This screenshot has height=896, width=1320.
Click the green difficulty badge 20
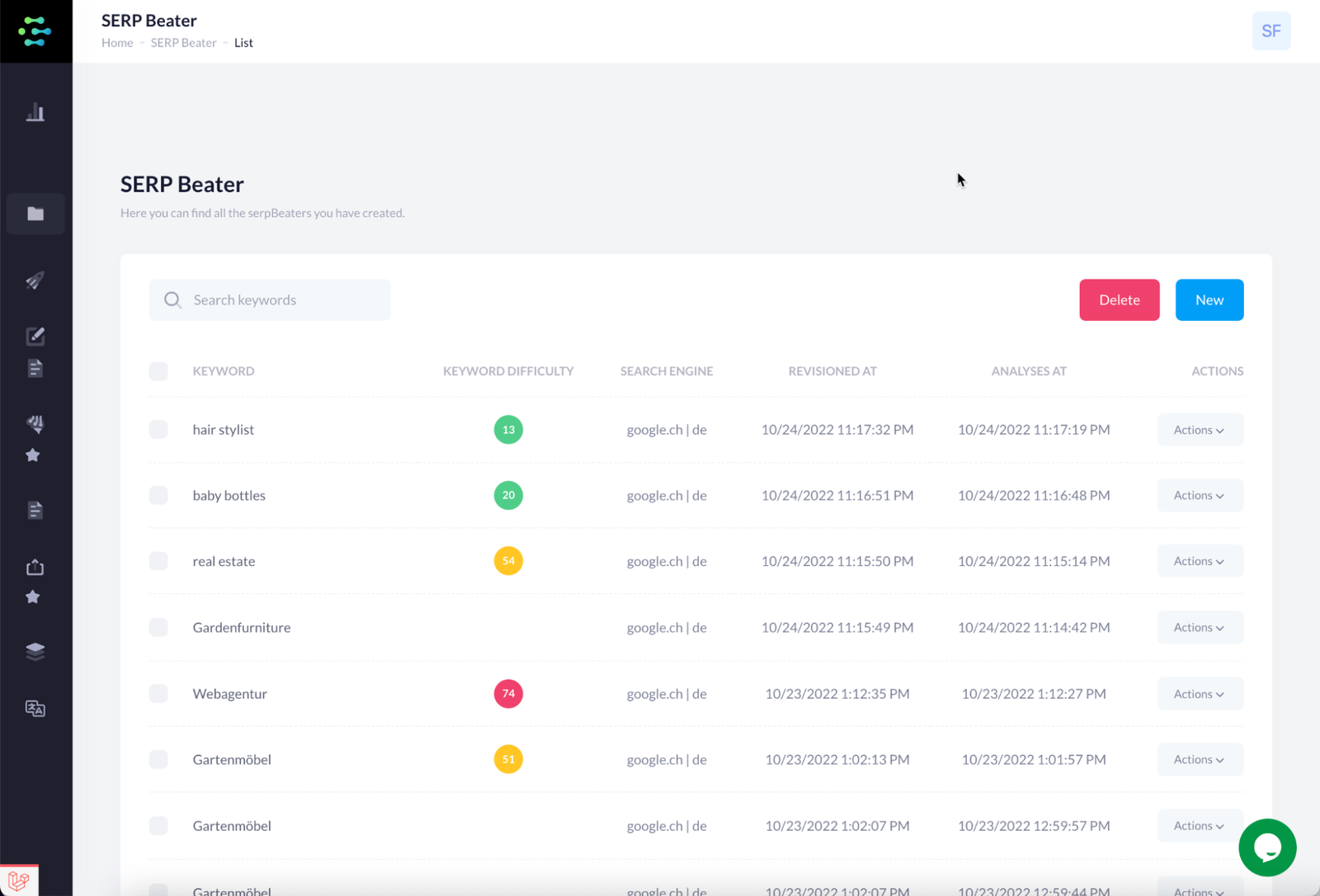(508, 495)
